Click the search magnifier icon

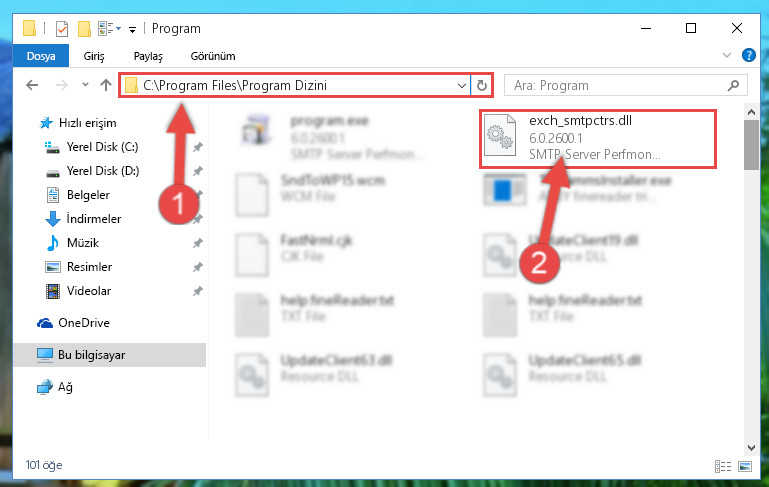click(734, 86)
